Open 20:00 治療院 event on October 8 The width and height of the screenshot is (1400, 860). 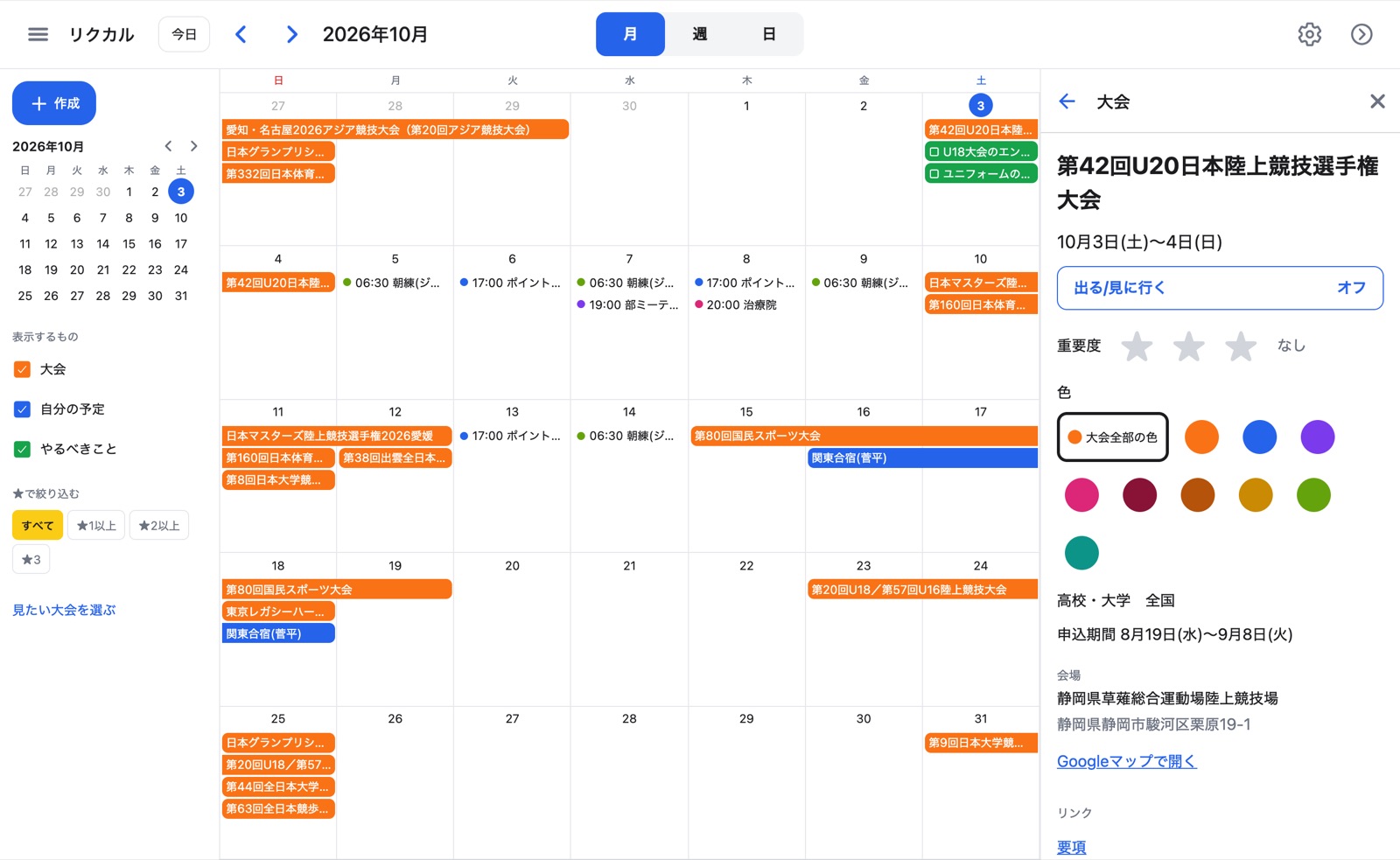click(x=746, y=304)
